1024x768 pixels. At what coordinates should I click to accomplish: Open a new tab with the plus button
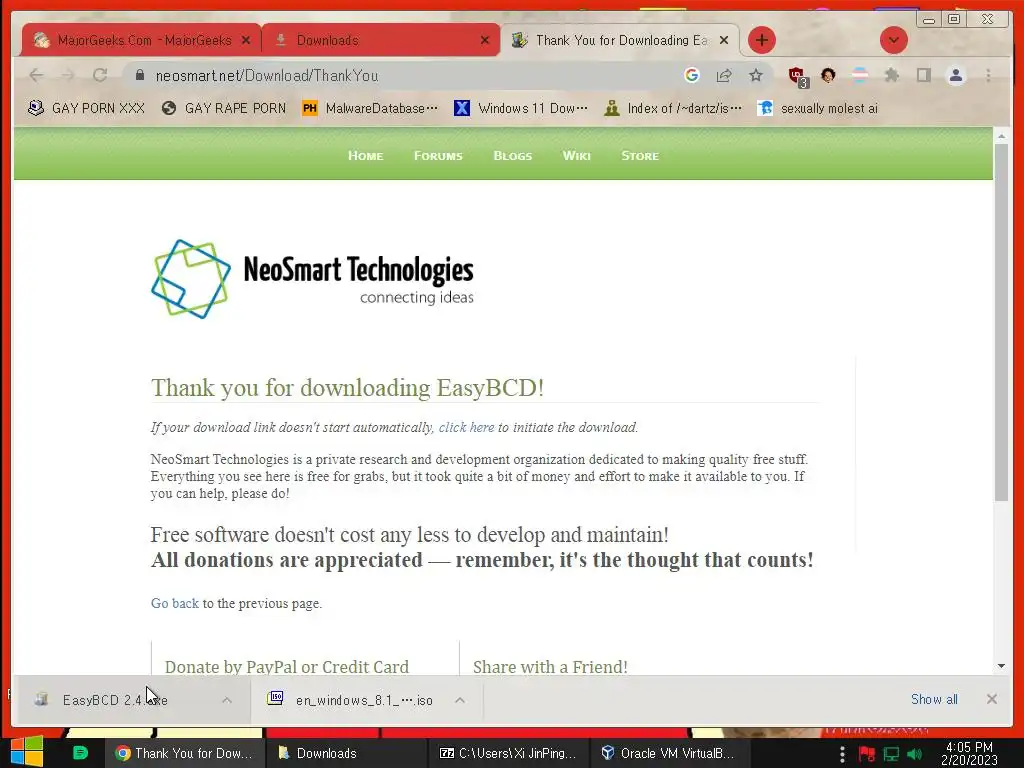761,40
